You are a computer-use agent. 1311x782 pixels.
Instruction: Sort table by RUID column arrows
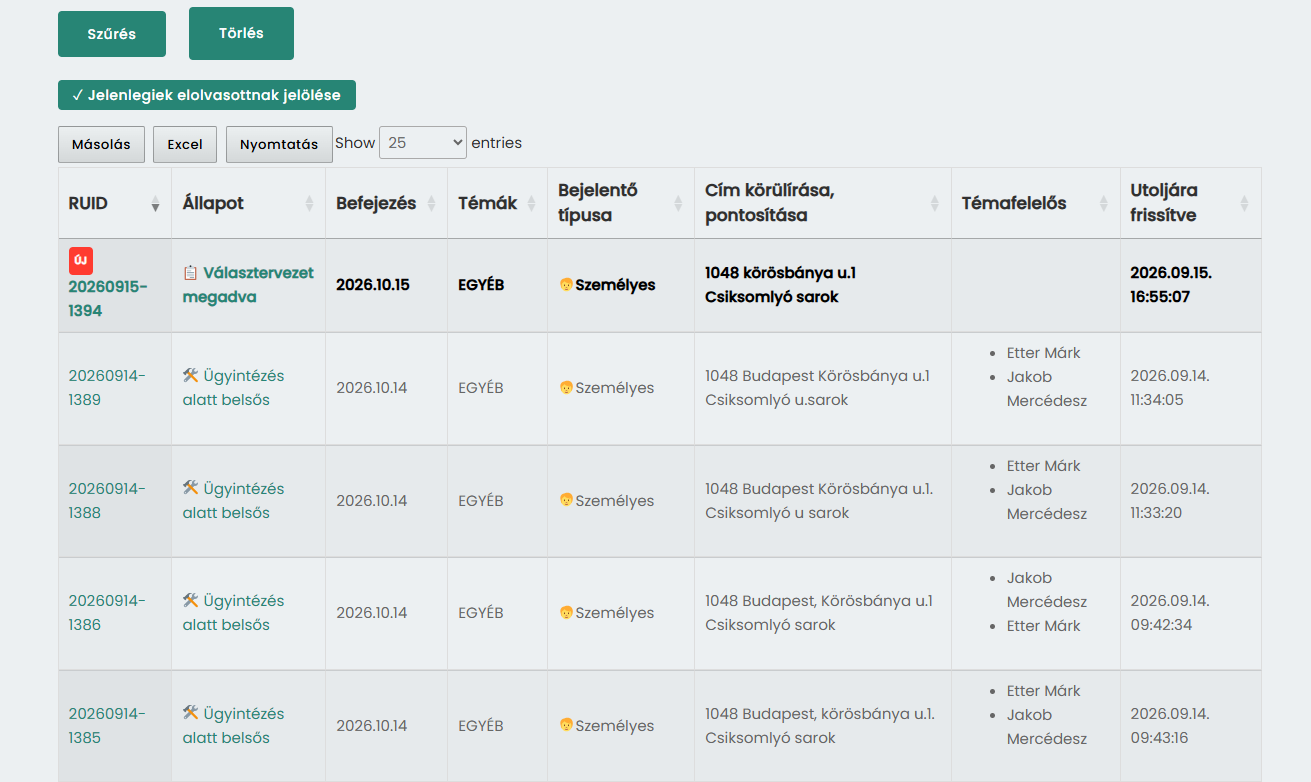[155, 204]
